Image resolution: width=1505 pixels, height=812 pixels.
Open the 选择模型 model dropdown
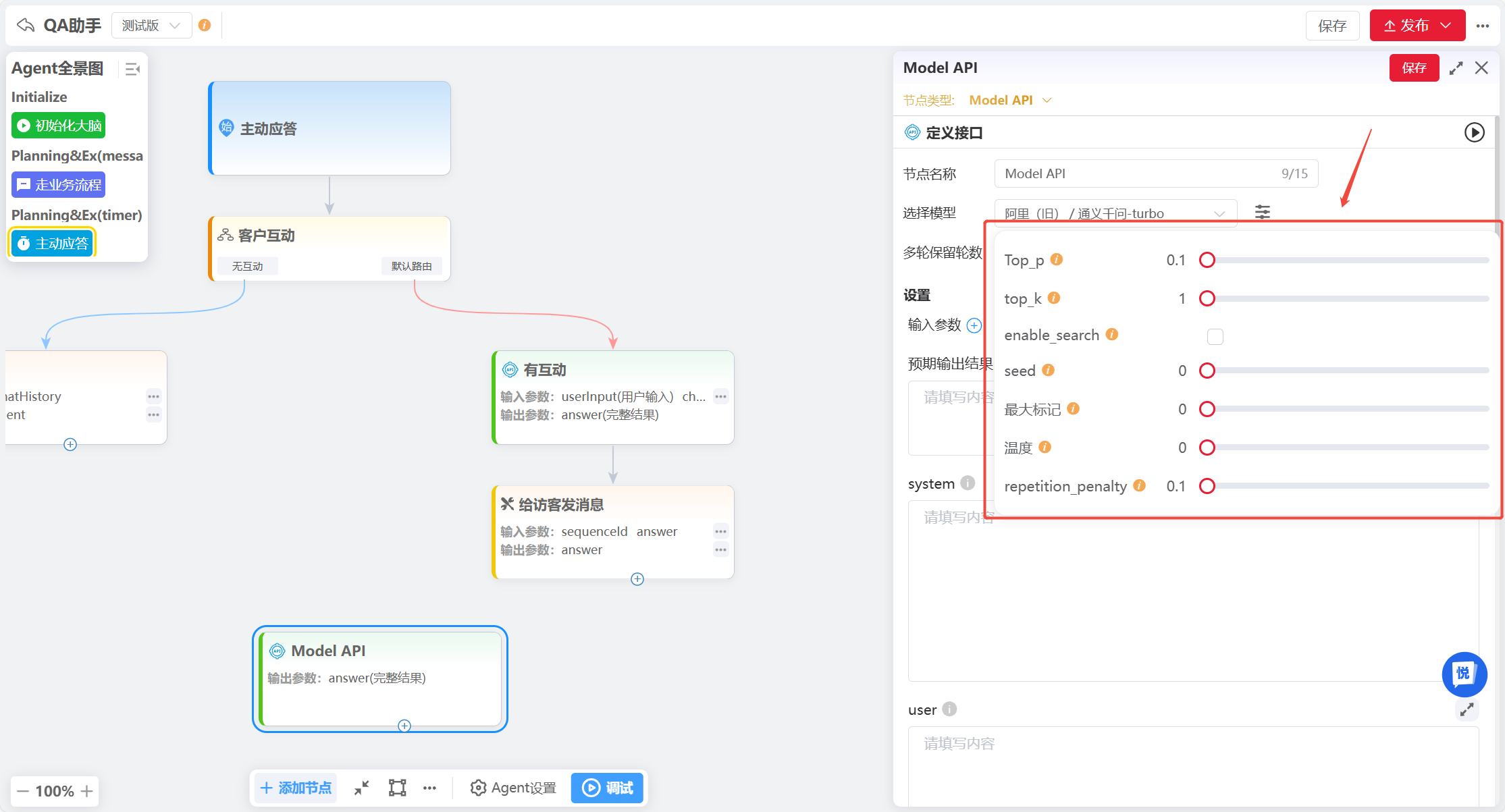tap(1115, 213)
